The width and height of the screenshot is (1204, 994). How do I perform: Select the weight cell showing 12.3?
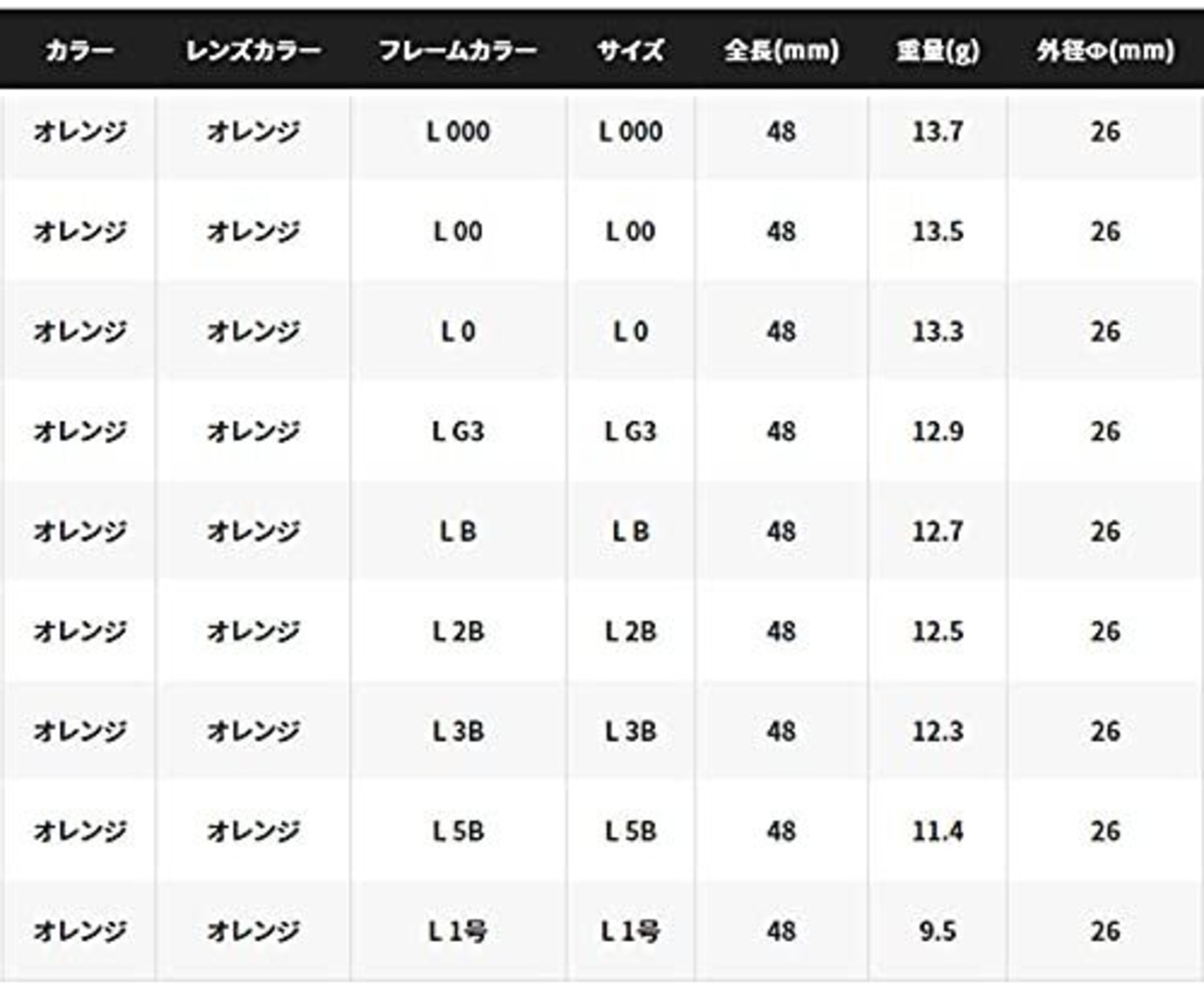click(x=937, y=731)
